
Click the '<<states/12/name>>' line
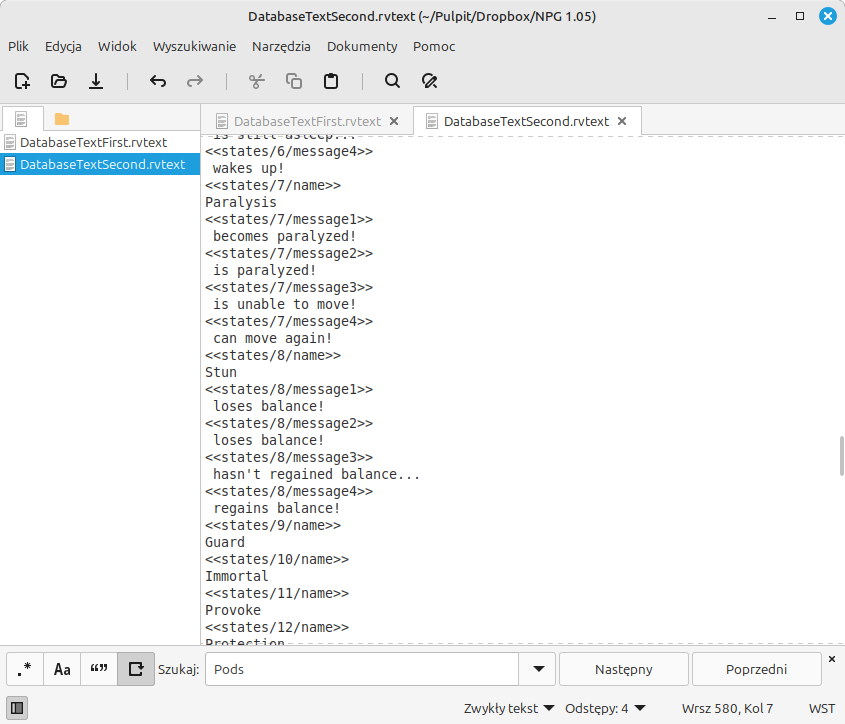pos(277,628)
